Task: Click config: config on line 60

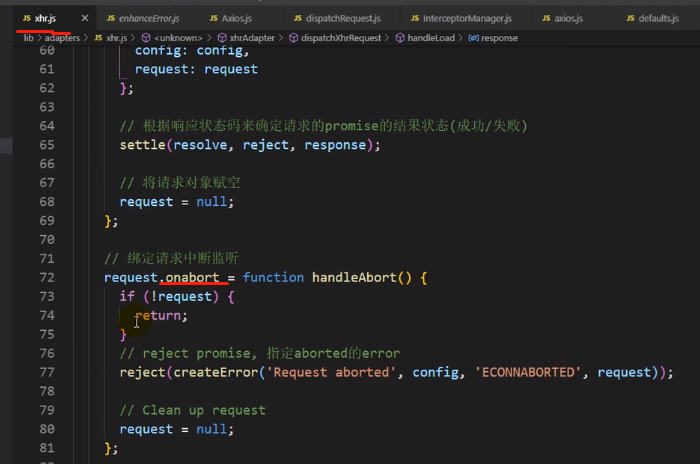Action: tap(192, 51)
